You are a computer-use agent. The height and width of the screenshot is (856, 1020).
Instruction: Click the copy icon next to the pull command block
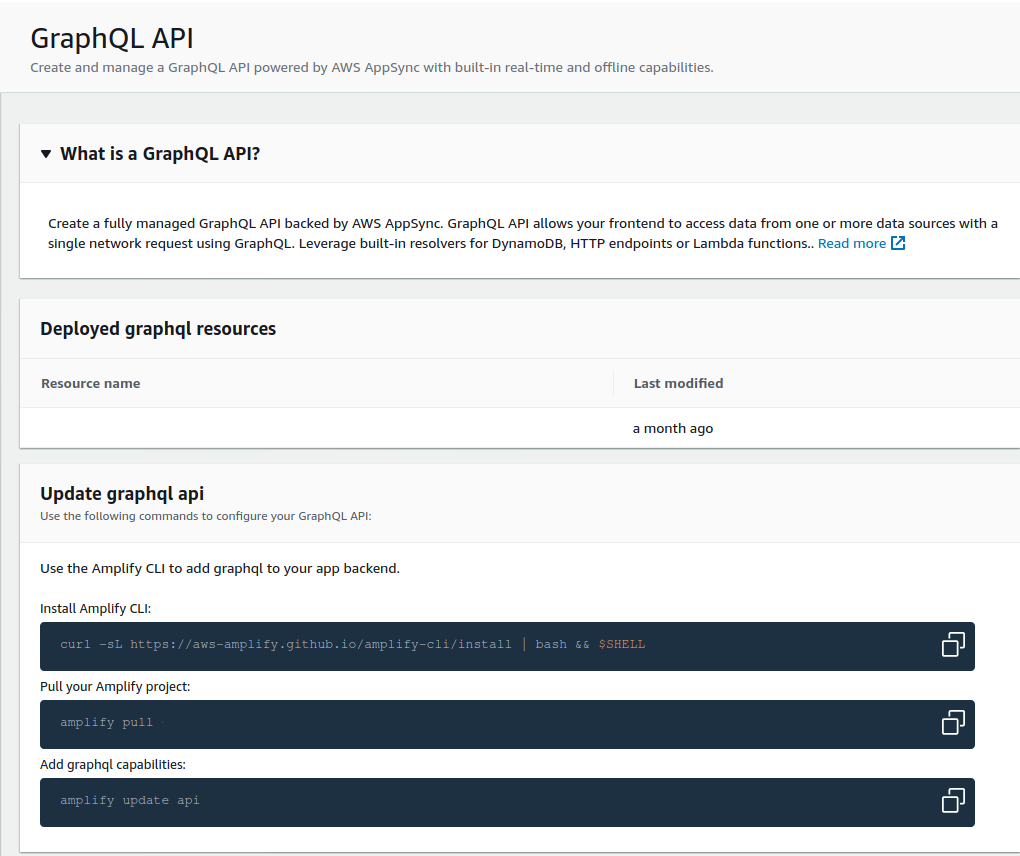point(955,723)
